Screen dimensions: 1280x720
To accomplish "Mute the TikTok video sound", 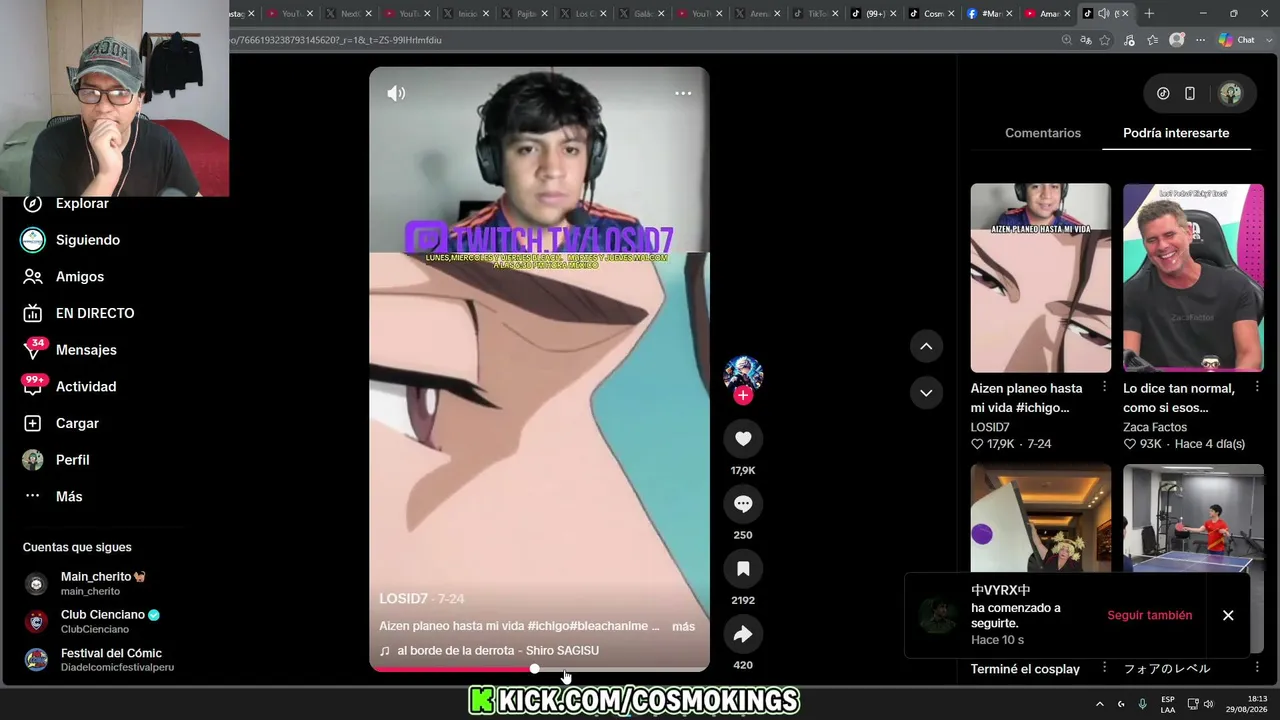I will click(x=397, y=93).
